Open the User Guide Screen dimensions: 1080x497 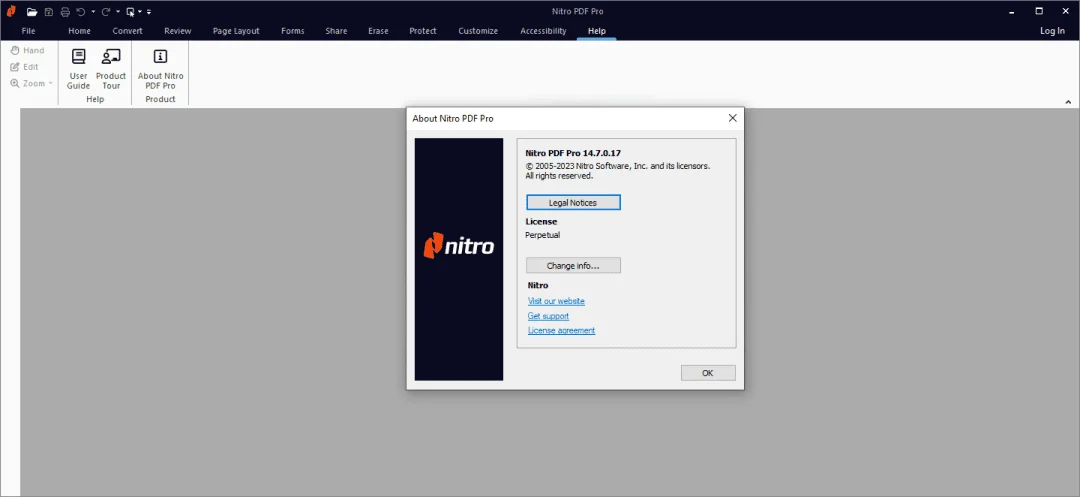coord(79,69)
